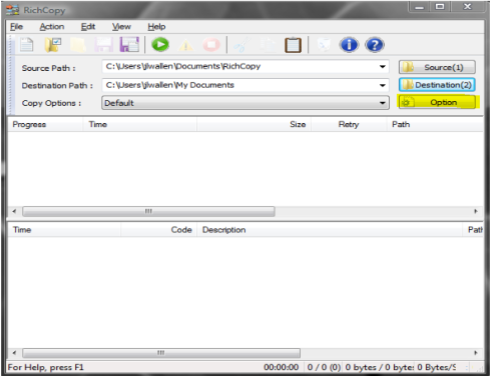Click the blue question mark Help icon
Viewport: 490px width, 376px height.
(x=374, y=45)
